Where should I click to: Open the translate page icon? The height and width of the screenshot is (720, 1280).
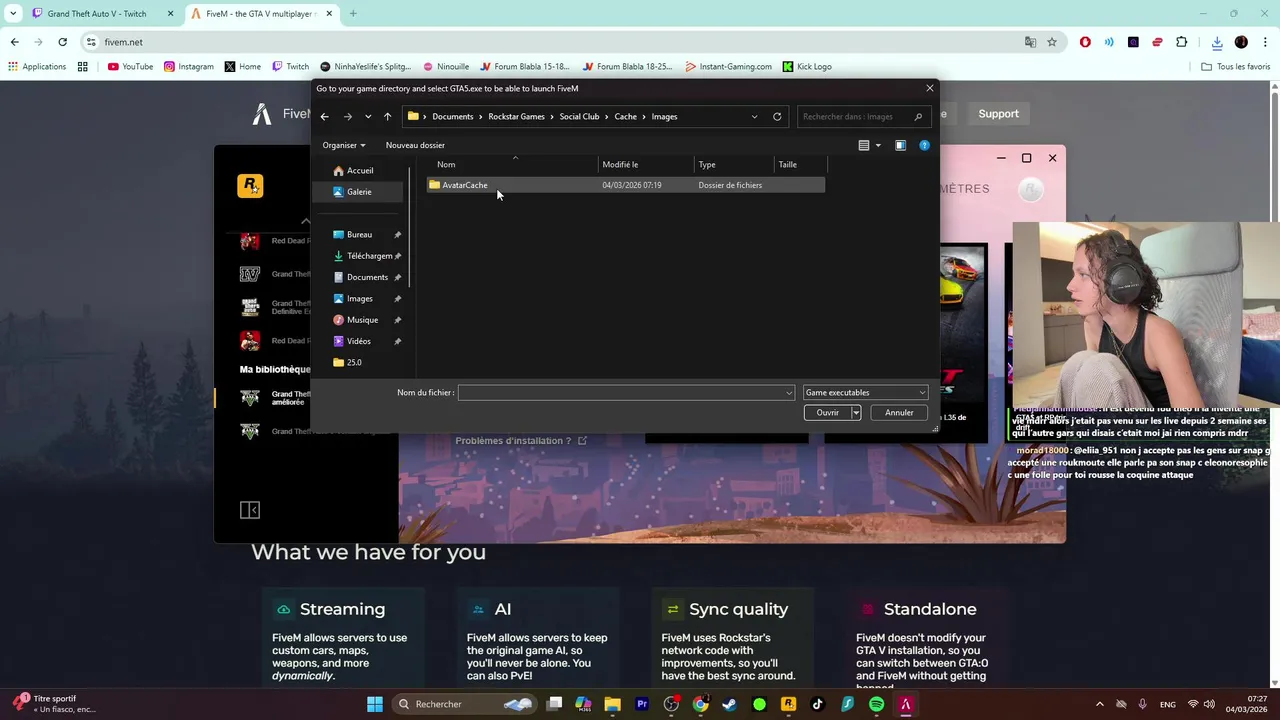click(x=1030, y=42)
